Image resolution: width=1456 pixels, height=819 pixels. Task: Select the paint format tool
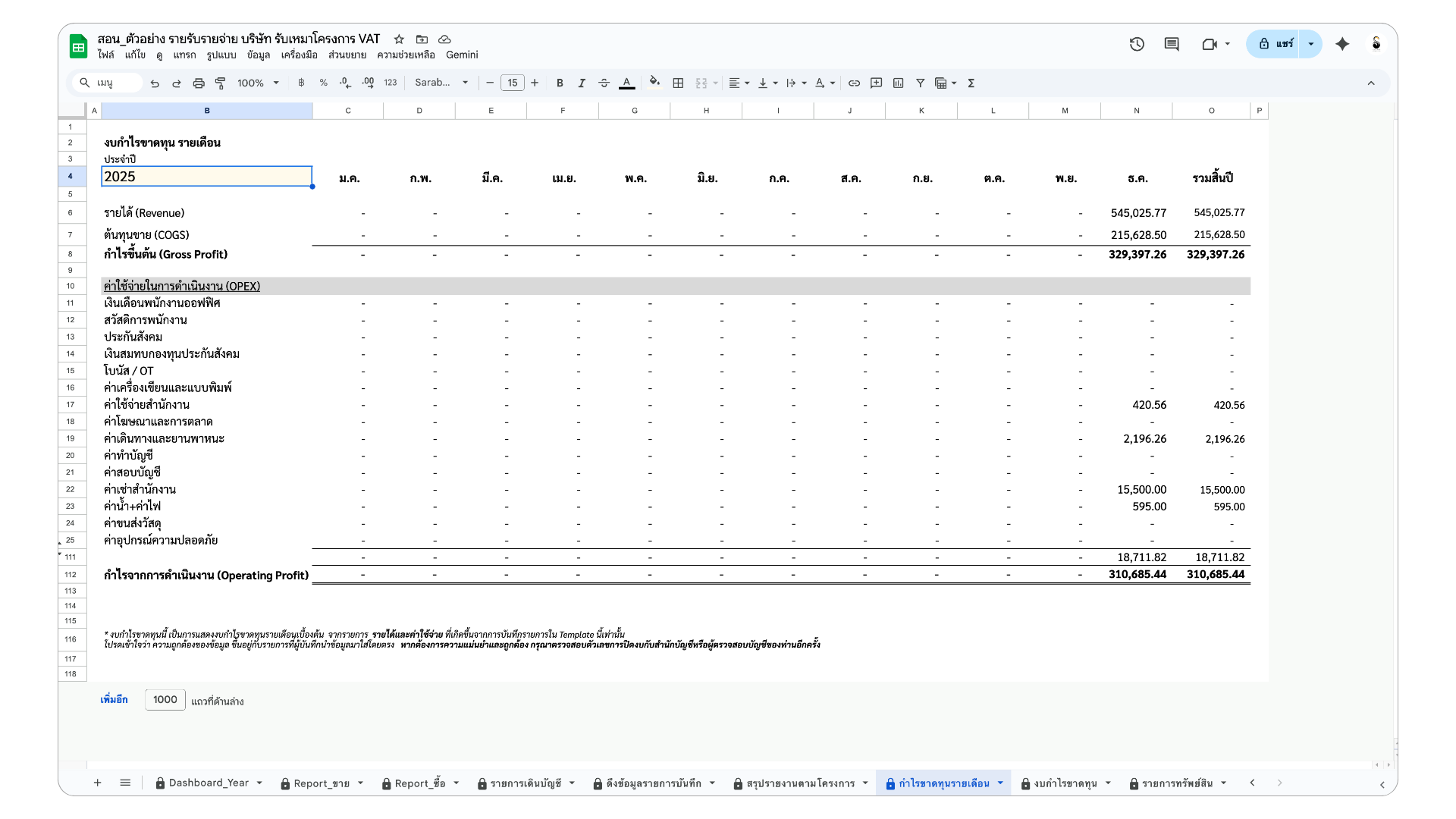pos(221,83)
